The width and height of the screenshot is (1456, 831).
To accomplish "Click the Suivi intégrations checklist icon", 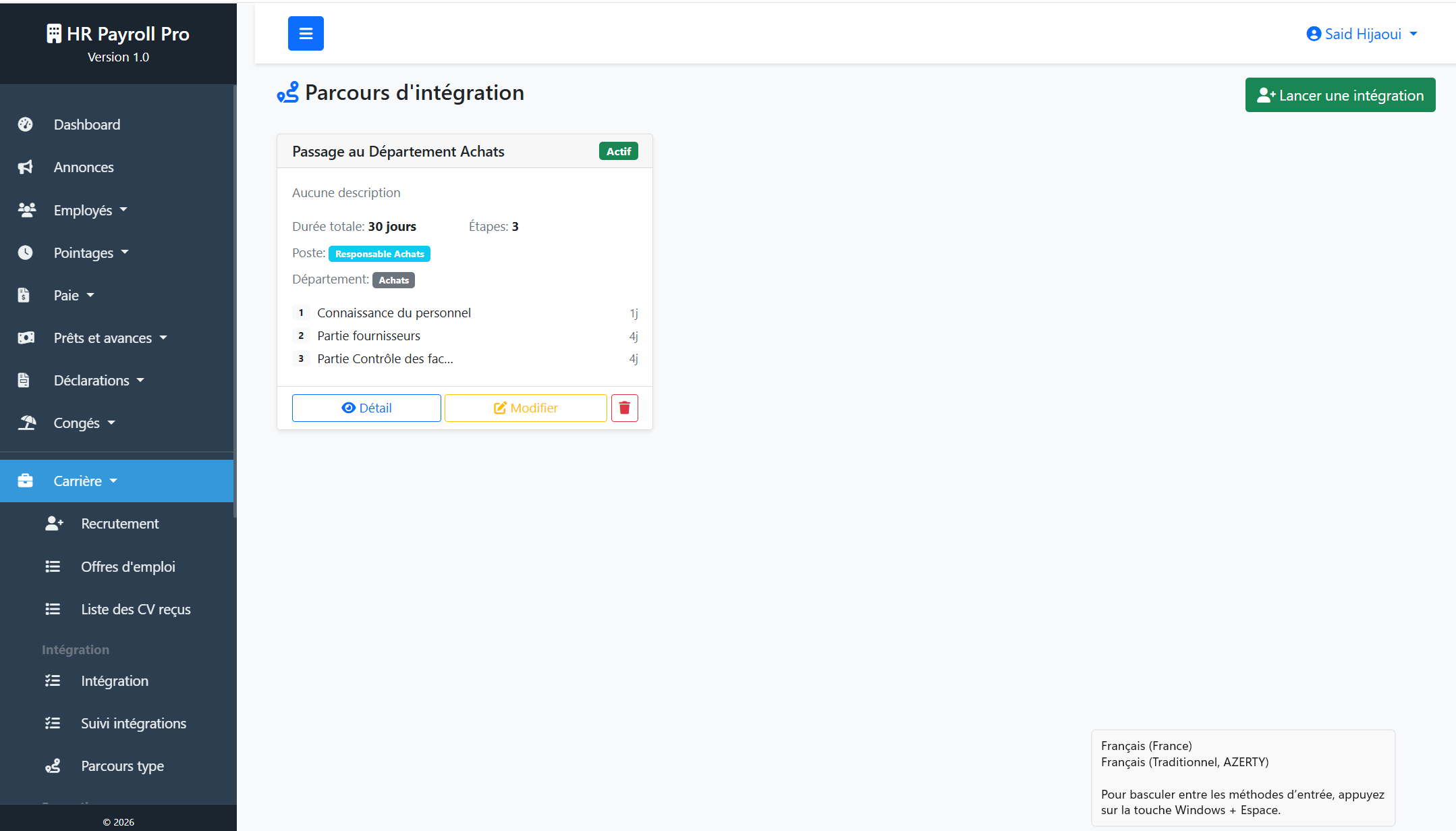I will coord(53,723).
